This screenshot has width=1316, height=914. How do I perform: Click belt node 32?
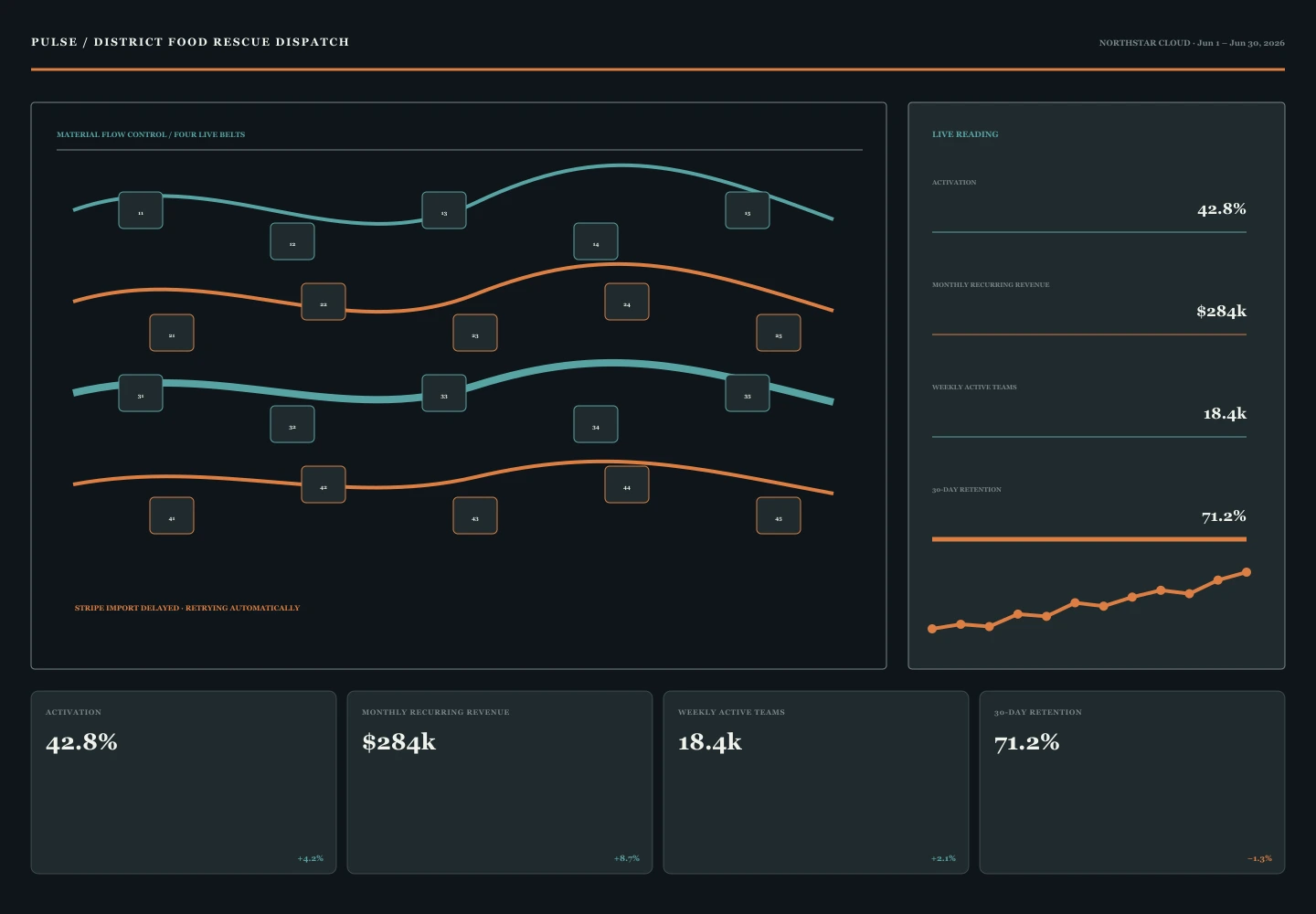tap(292, 424)
